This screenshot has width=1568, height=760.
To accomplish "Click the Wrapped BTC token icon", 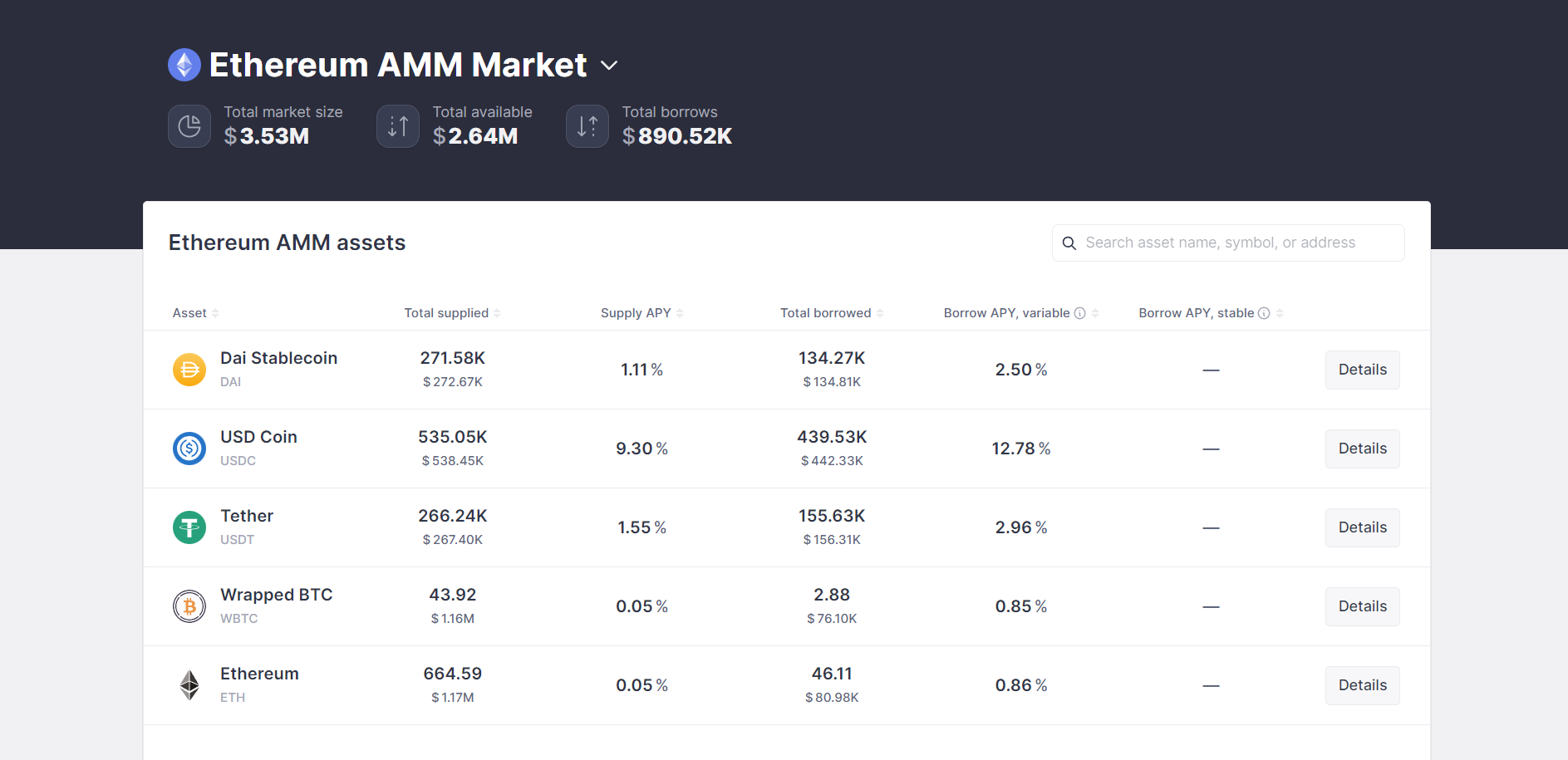I will pyautogui.click(x=189, y=606).
